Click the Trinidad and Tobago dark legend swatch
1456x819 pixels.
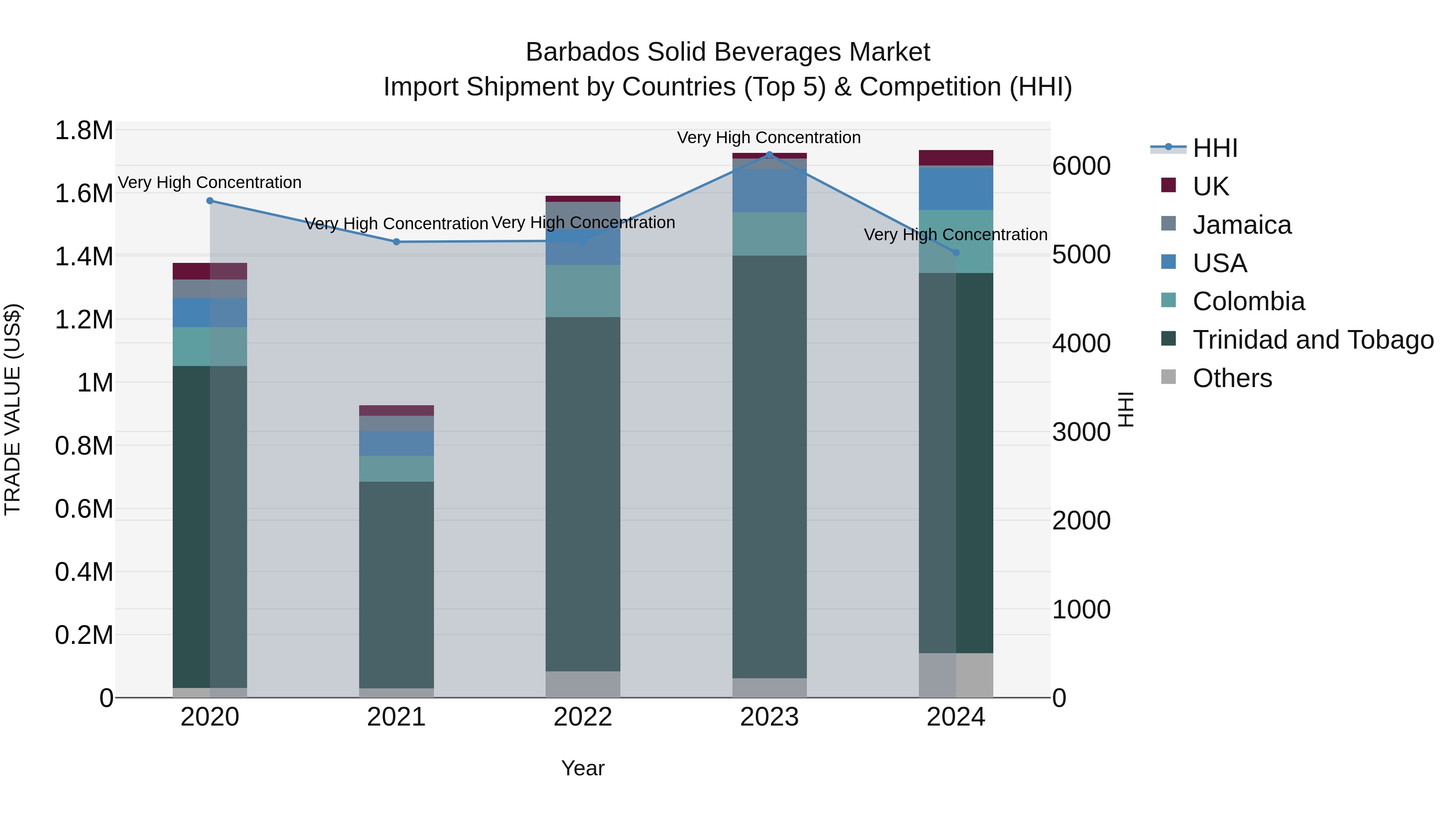(x=1168, y=339)
